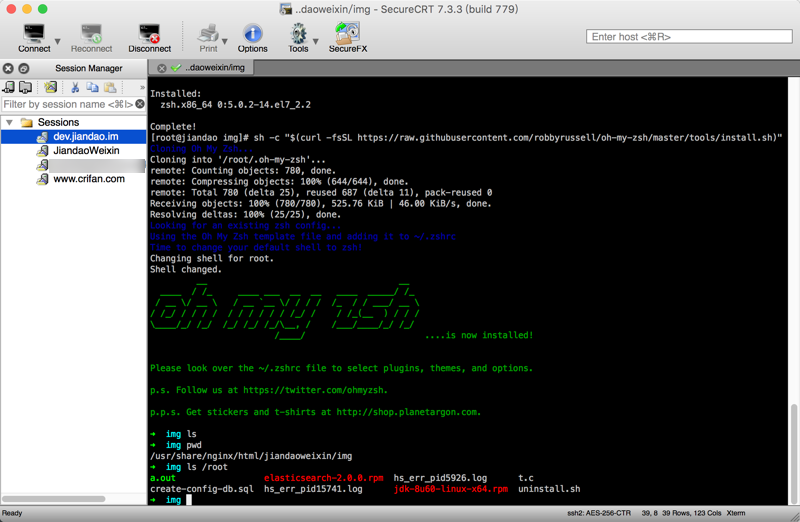Viewport: 800px width, 522px height.
Task: Open the Tools toolbar button
Action: 298,38
